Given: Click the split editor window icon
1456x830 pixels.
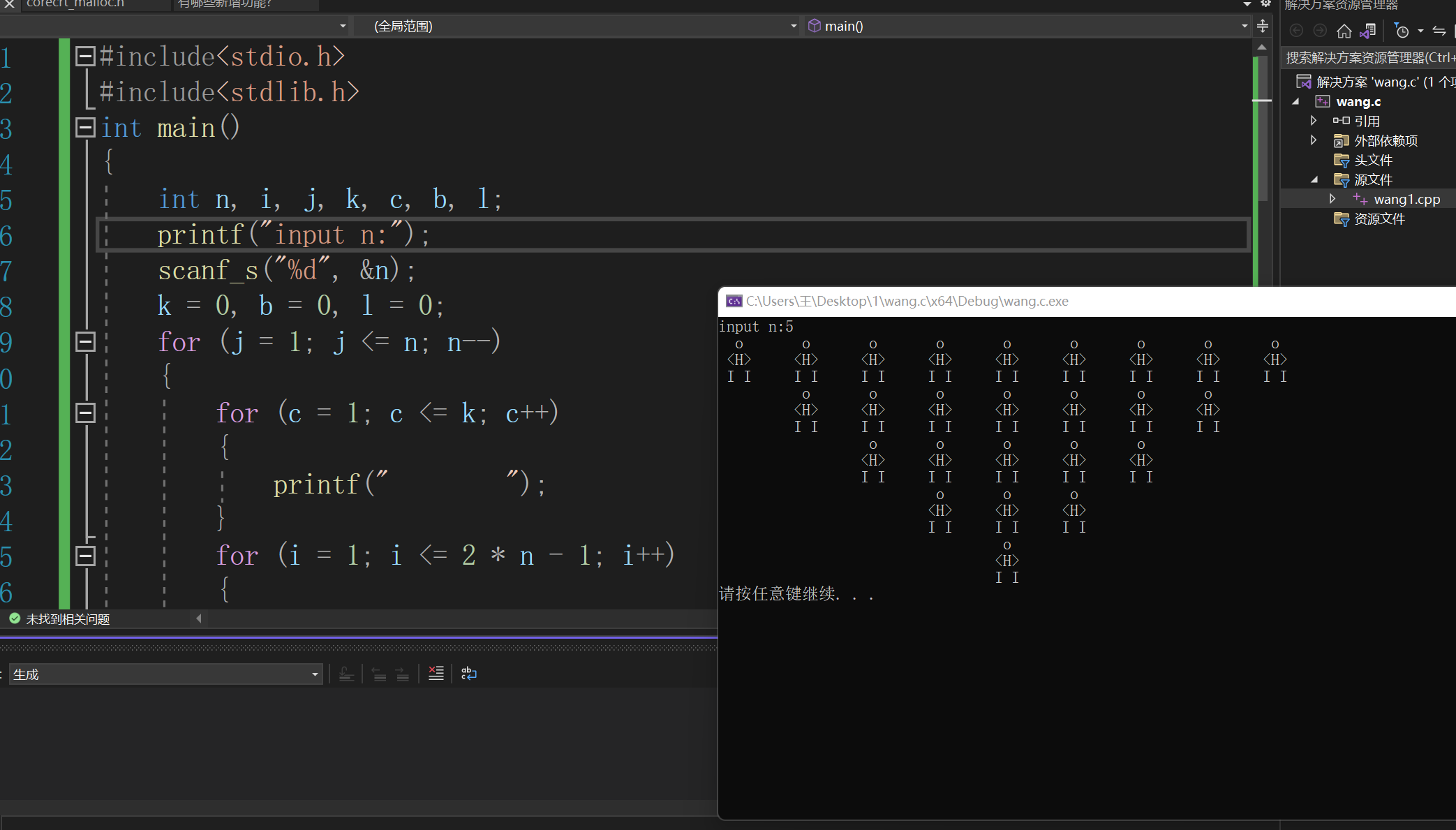Looking at the screenshot, I should click(x=1263, y=27).
